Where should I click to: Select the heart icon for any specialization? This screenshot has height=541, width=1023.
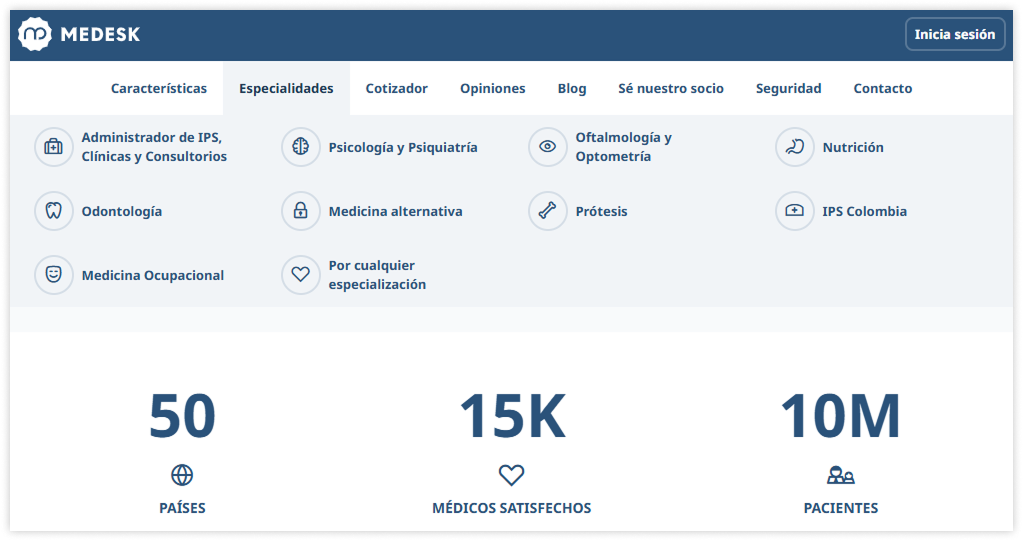tap(301, 275)
